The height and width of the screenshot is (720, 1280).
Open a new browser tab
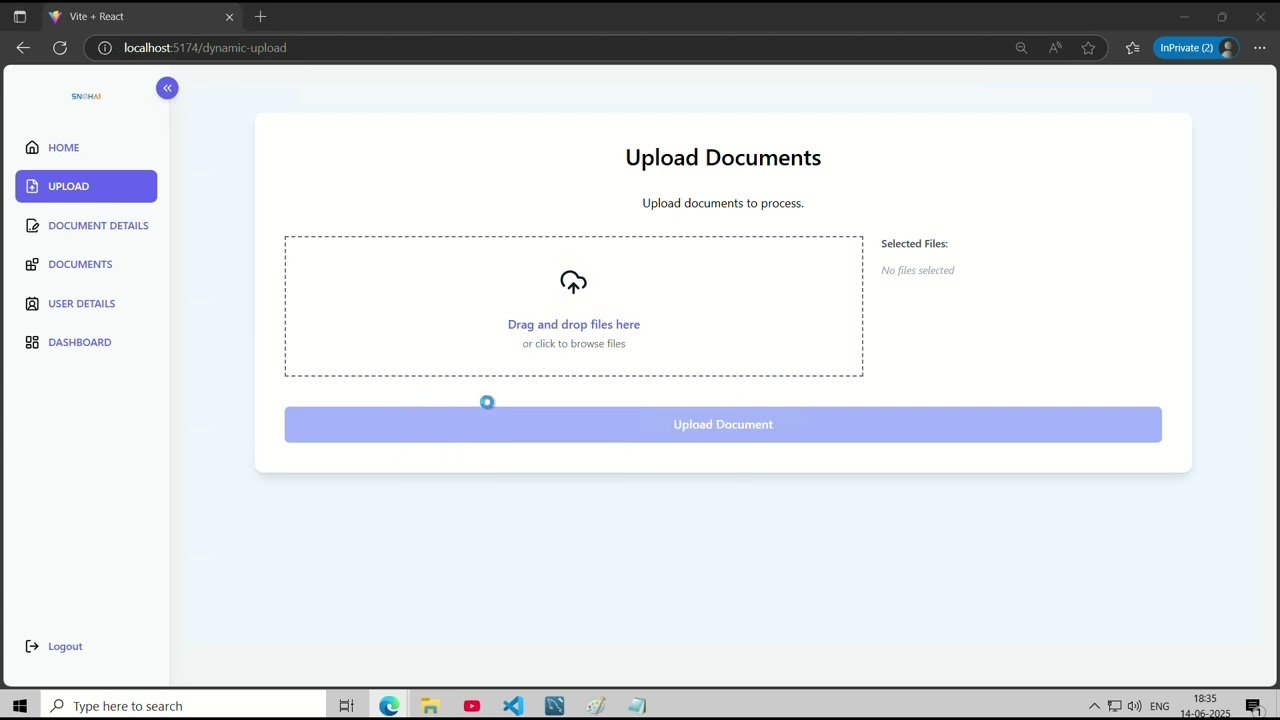pyautogui.click(x=260, y=16)
